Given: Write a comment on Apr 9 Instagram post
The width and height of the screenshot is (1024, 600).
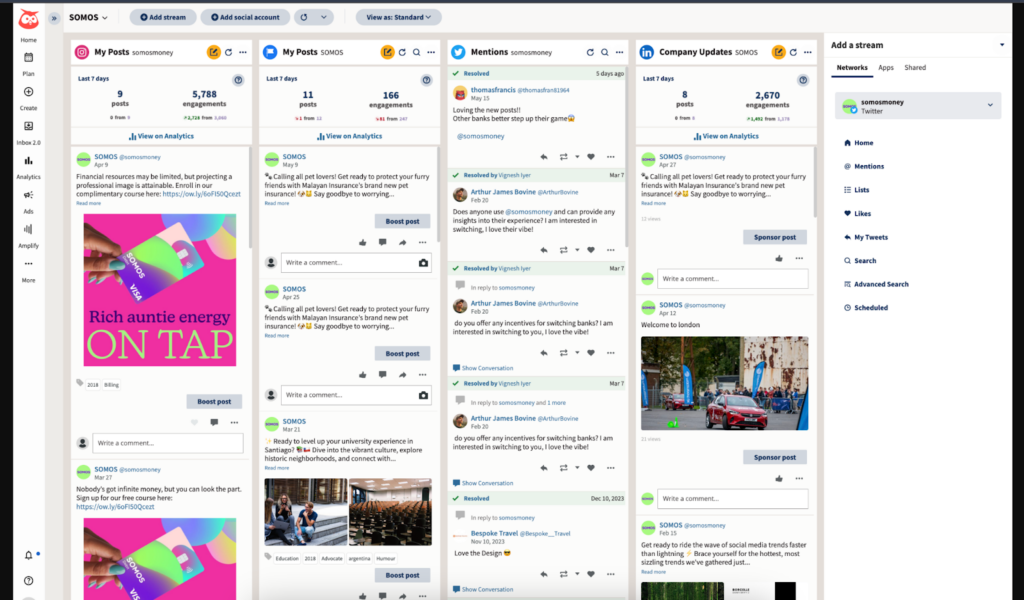Looking at the screenshot, I should click(168, 443).
